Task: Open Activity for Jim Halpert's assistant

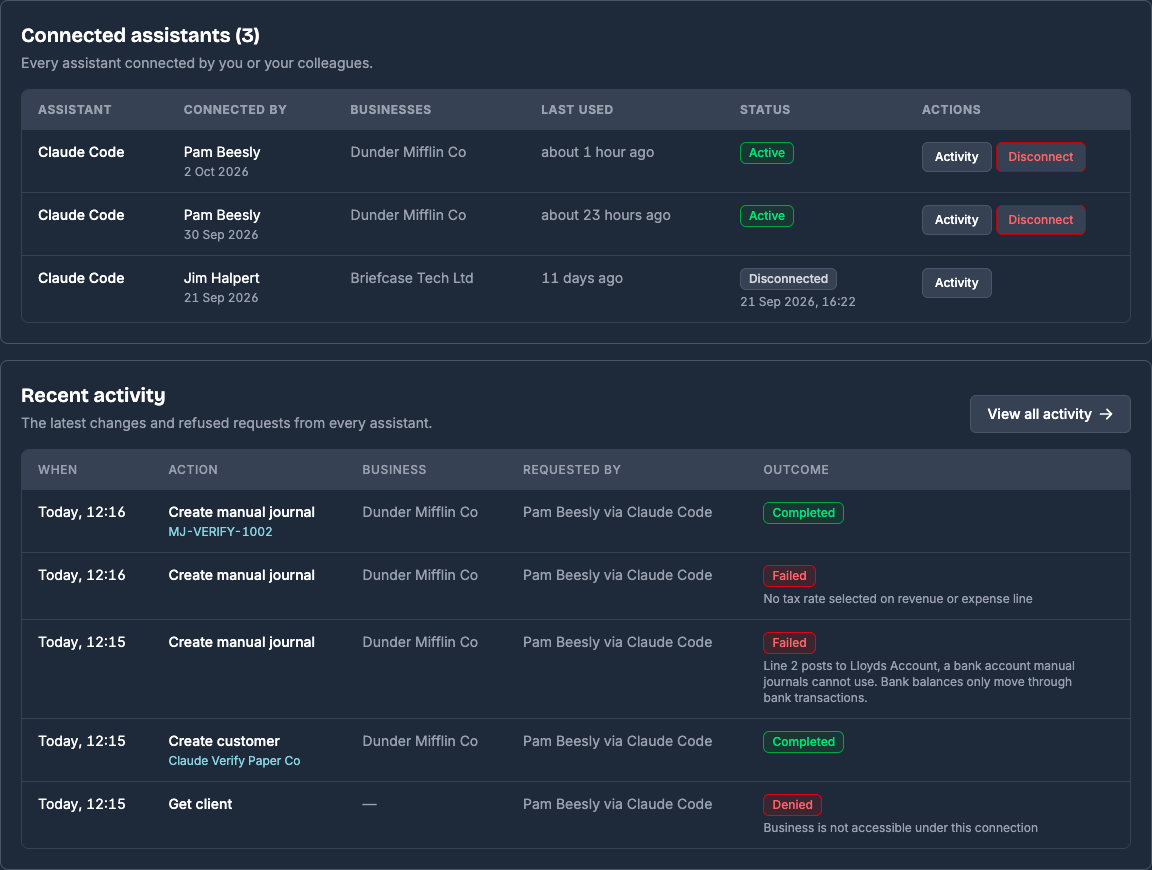Action: (x=956, y=283)
